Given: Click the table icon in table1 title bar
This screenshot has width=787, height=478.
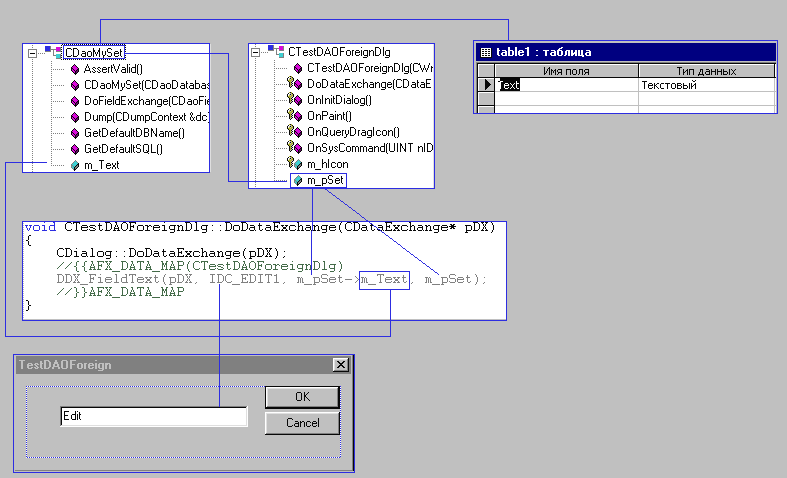Looking at the screenshot, I should (x=485, y=52).
